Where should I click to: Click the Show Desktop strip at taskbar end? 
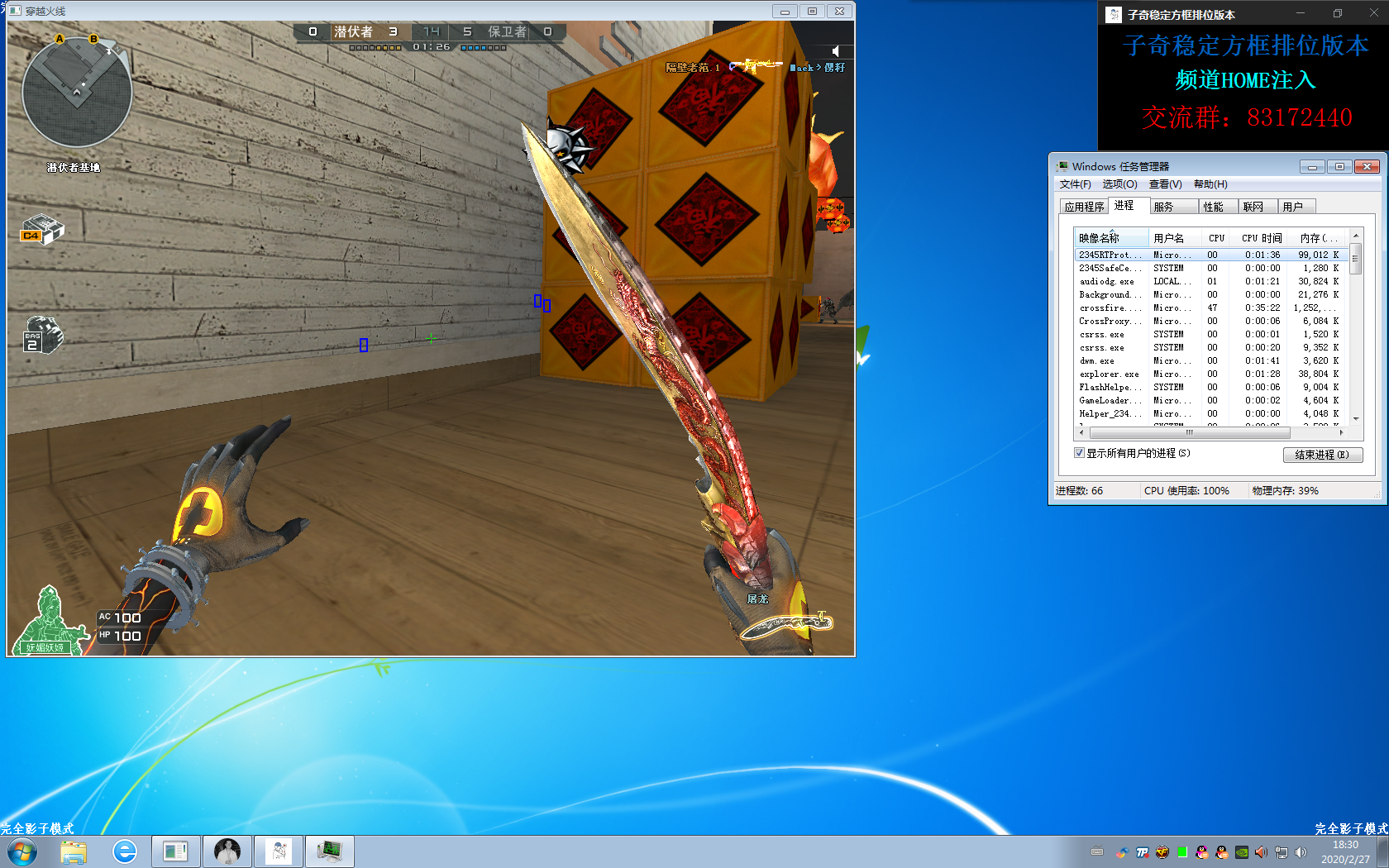pyautogui.click(x=1382, y=851)
